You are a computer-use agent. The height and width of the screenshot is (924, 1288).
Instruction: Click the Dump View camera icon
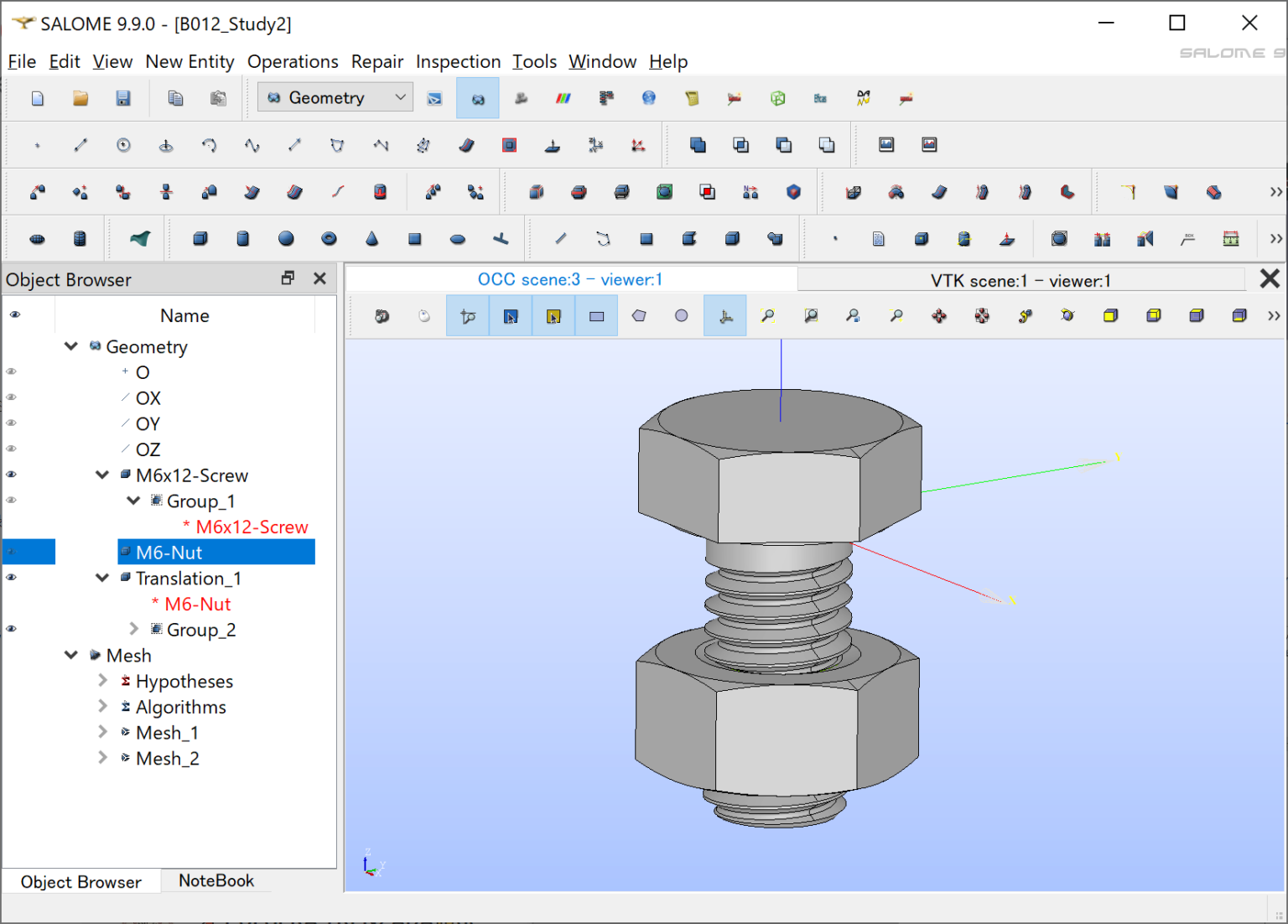382,316
